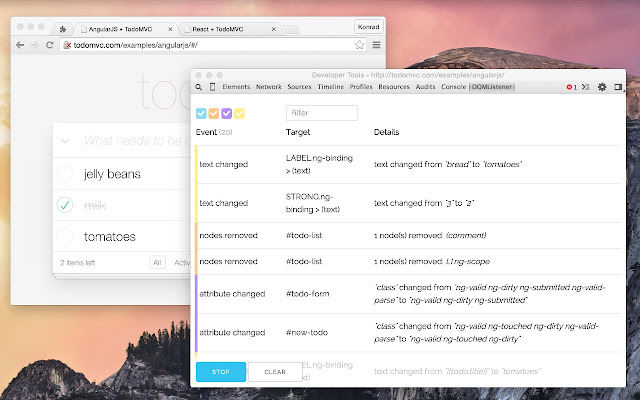Viewport: 640px width, 400px height.
Task: Select the All filter in todo footer
Action: [x=157, y=263]
